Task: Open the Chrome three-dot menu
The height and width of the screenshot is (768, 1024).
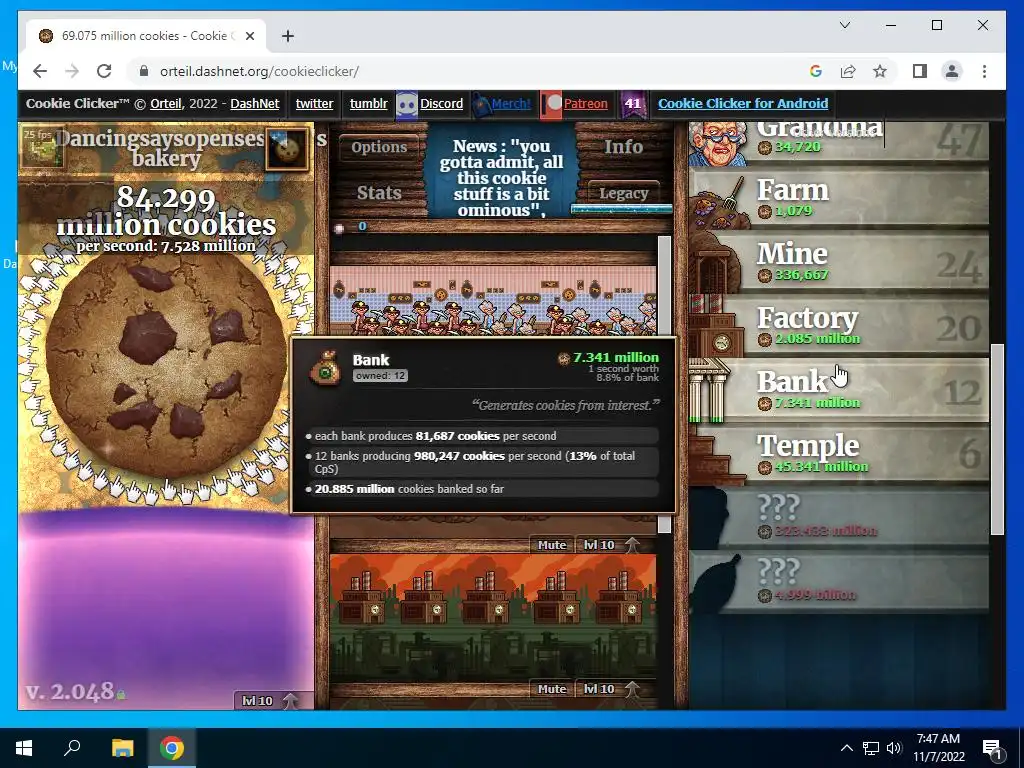Action: (x=984, y=71)
